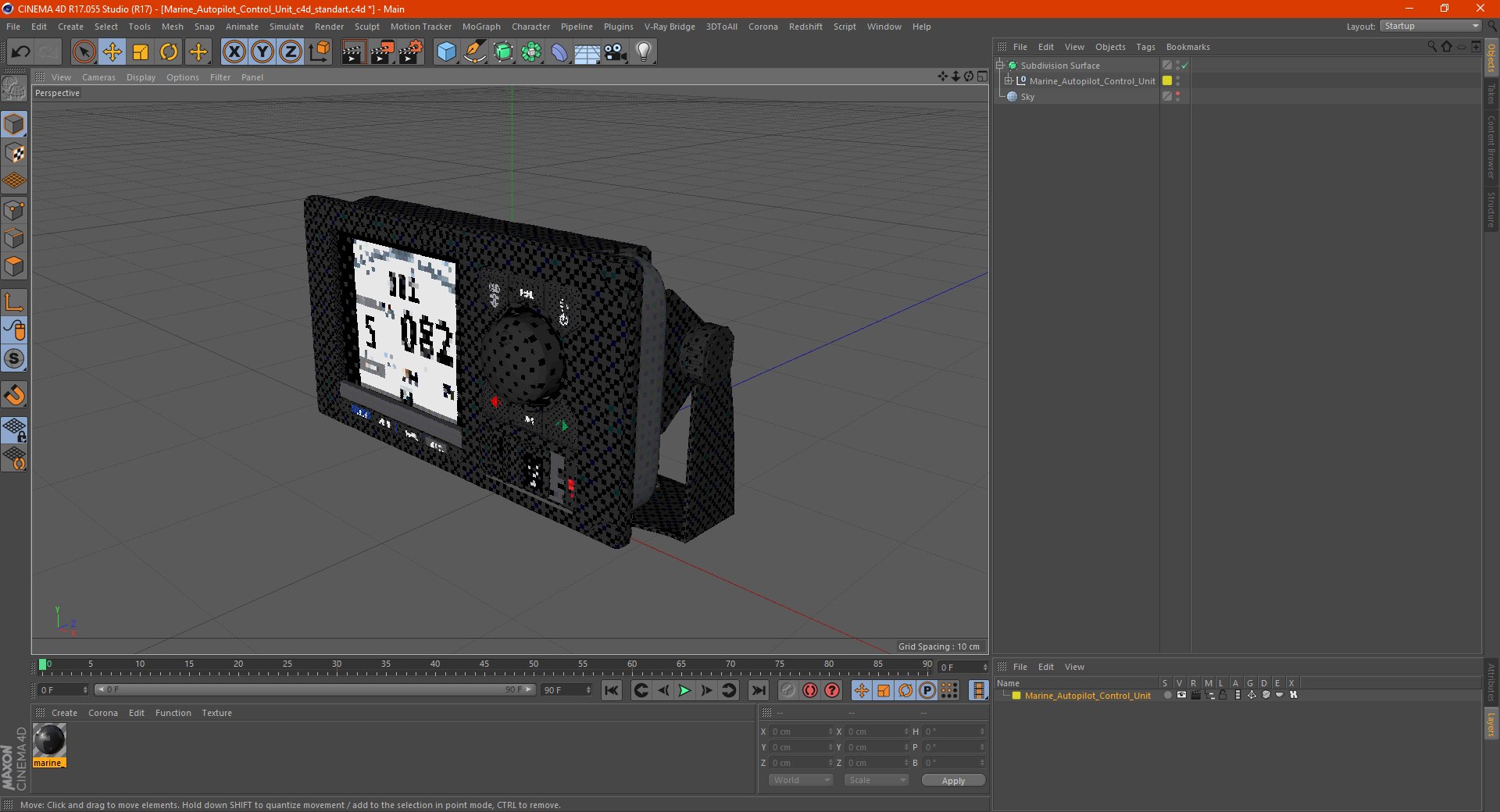The width and height of the screenshot is (1500, 812).
Task: Add a Camera object
Action: point(616,52)
